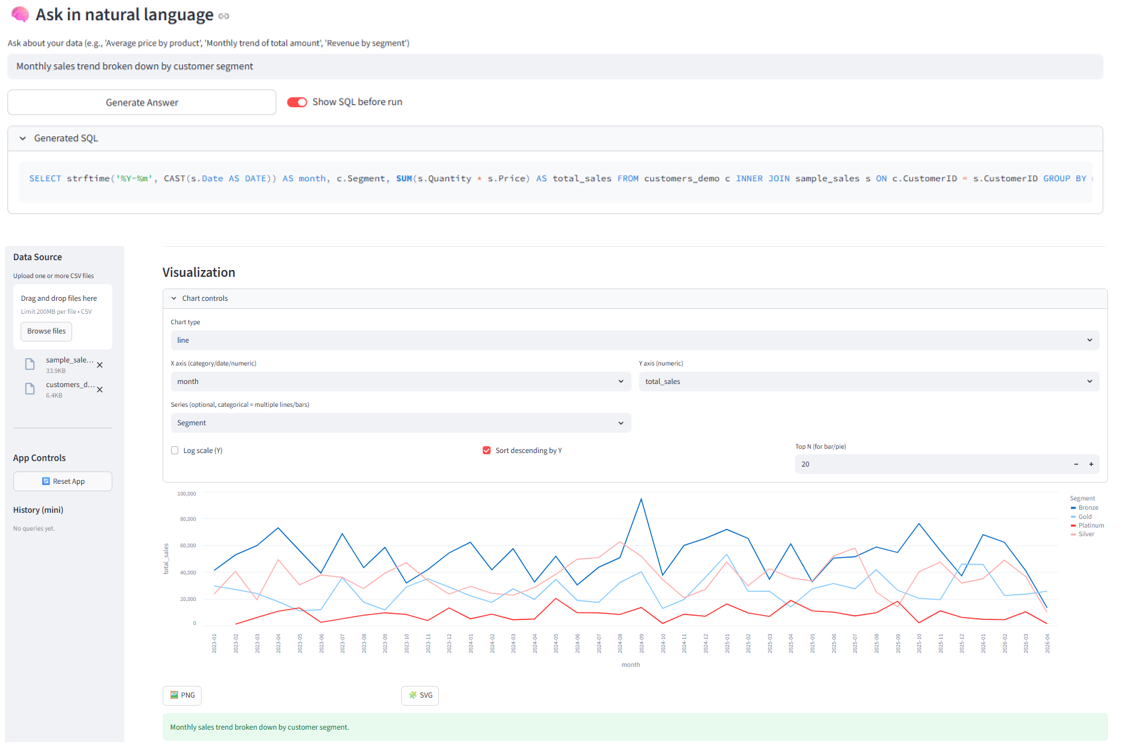Click the Platinum legend color swatch

coord(1073,526)
